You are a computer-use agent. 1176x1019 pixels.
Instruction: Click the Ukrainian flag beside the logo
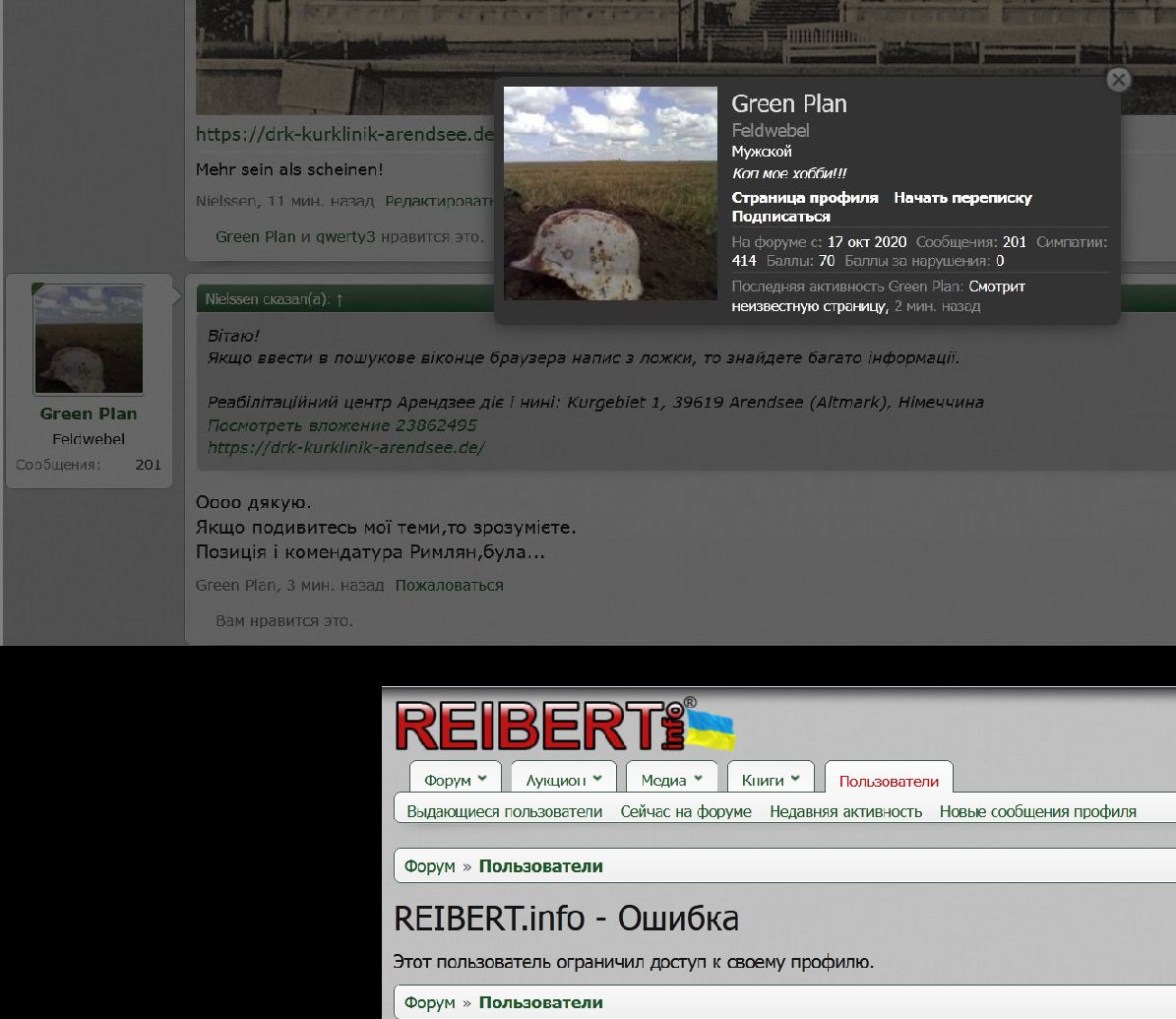tap(711, 731)
